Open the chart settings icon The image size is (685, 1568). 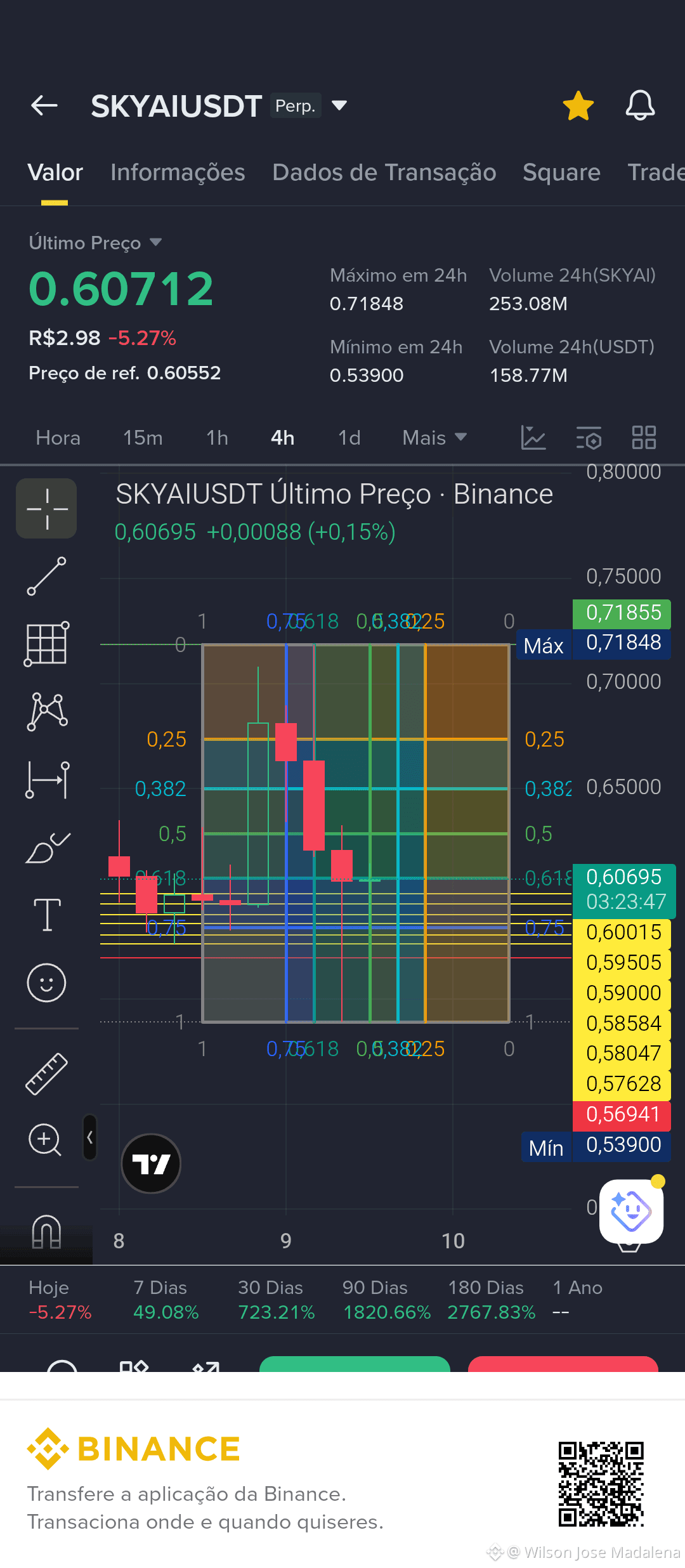click(x=589, y=438)
